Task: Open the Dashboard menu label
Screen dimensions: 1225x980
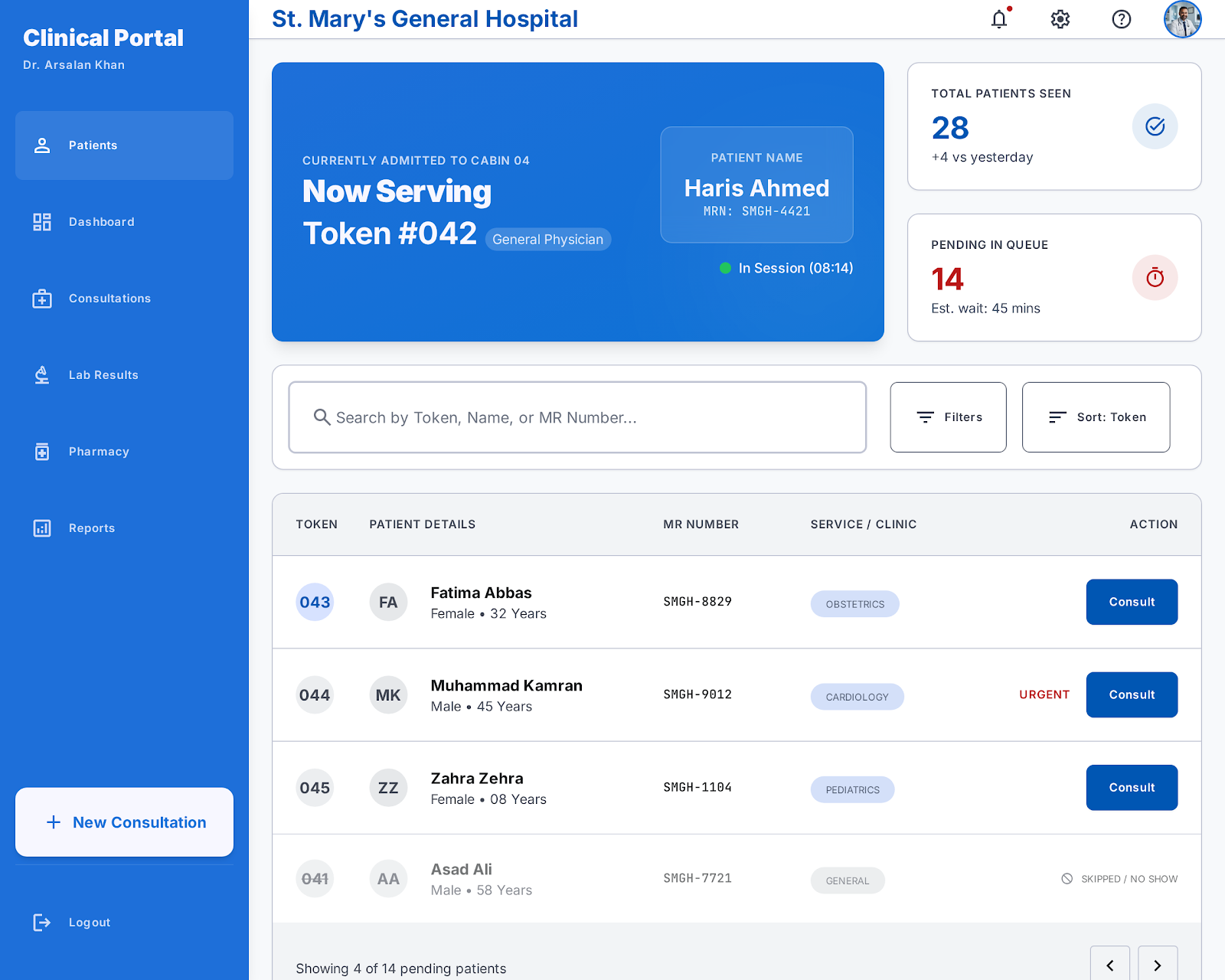Action: [102, 222]
